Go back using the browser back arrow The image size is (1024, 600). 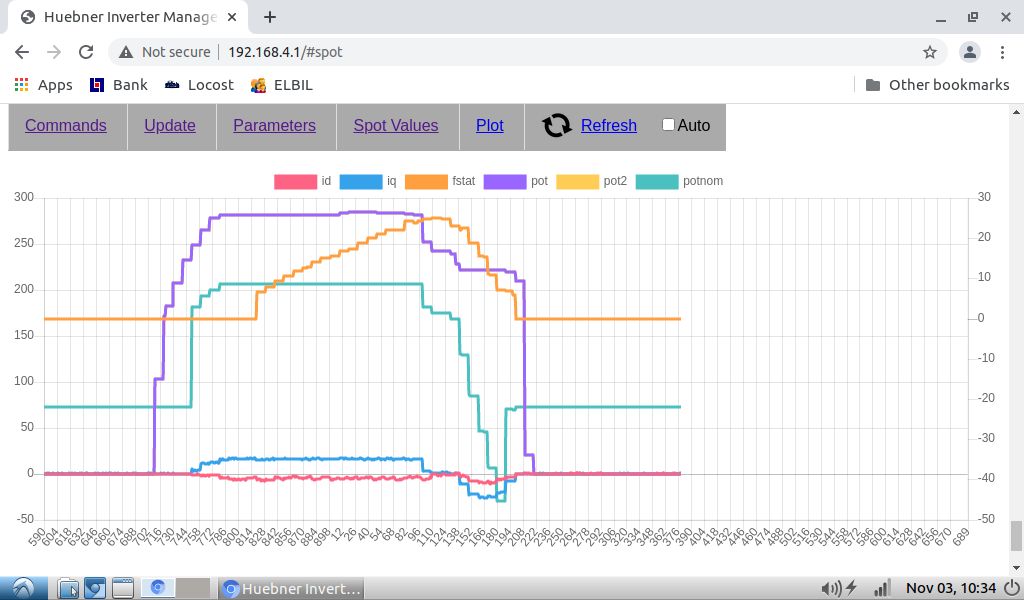22,52
